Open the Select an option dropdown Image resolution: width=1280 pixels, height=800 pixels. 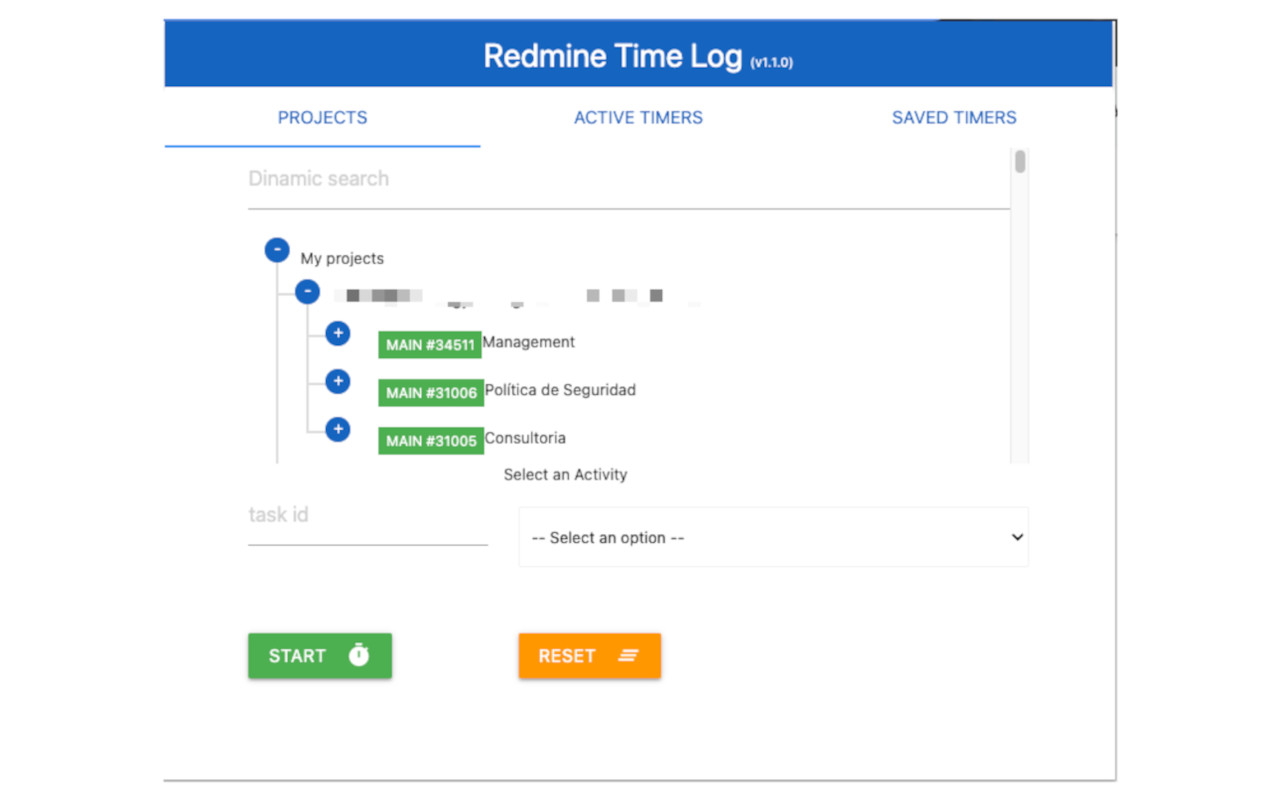click(x=773, y=537)
